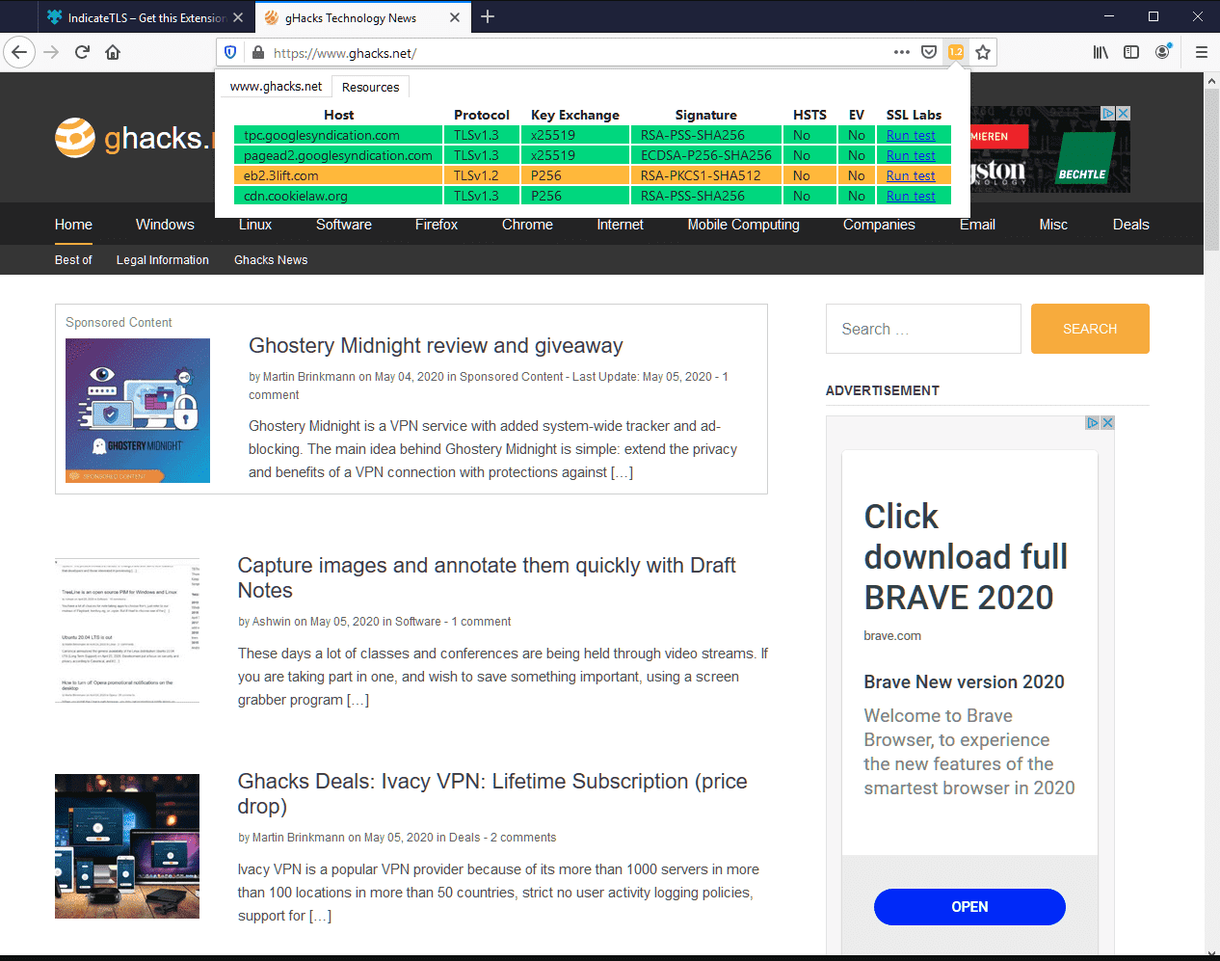Image resolution: width=1220 pixels, height=961 pixels.
Task: Click the RSA-PKCS1-SHA512 signature cell
Action: click(706, 175)
